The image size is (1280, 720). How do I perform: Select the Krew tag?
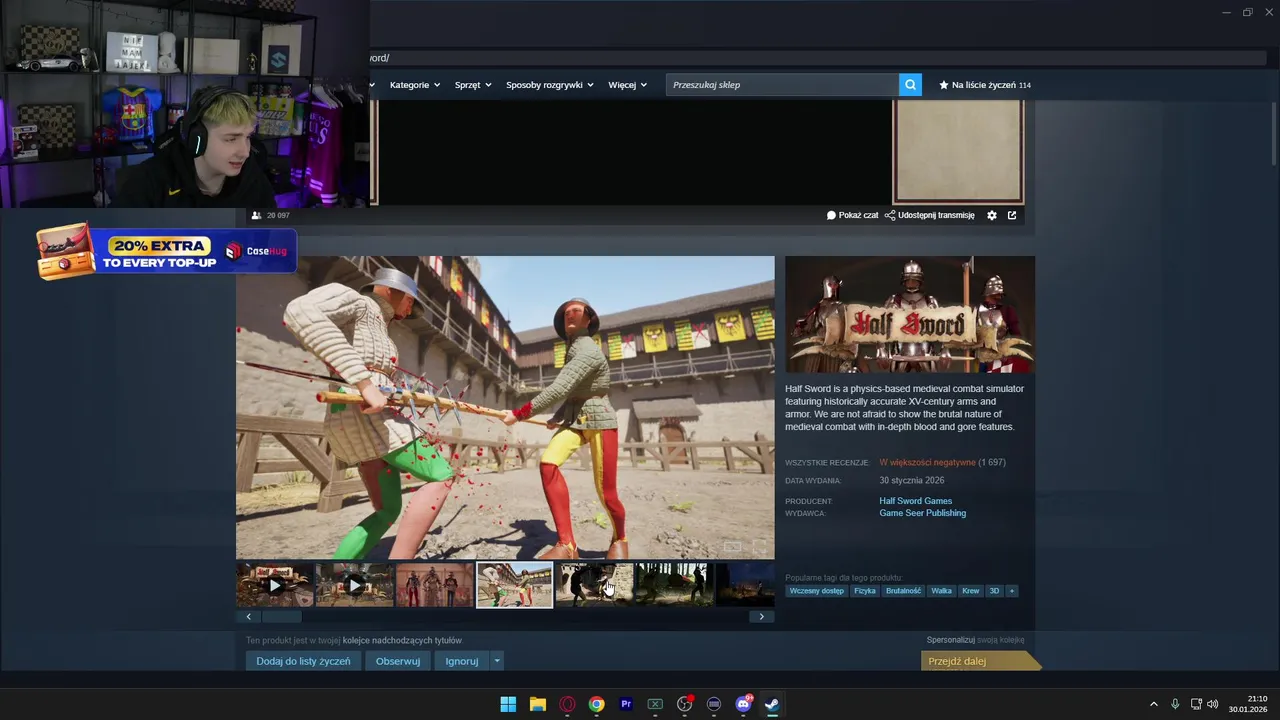click(971, 591)
